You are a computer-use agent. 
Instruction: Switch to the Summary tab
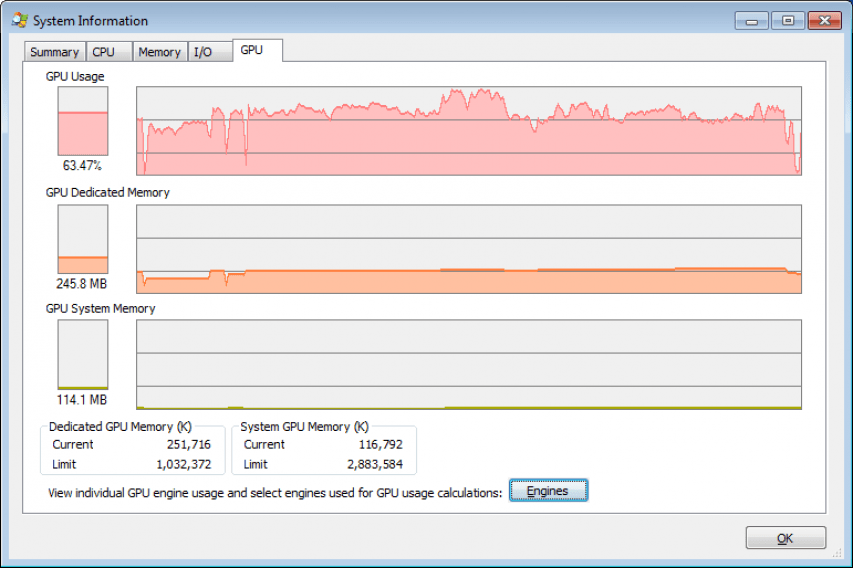(x=54, y=52)
